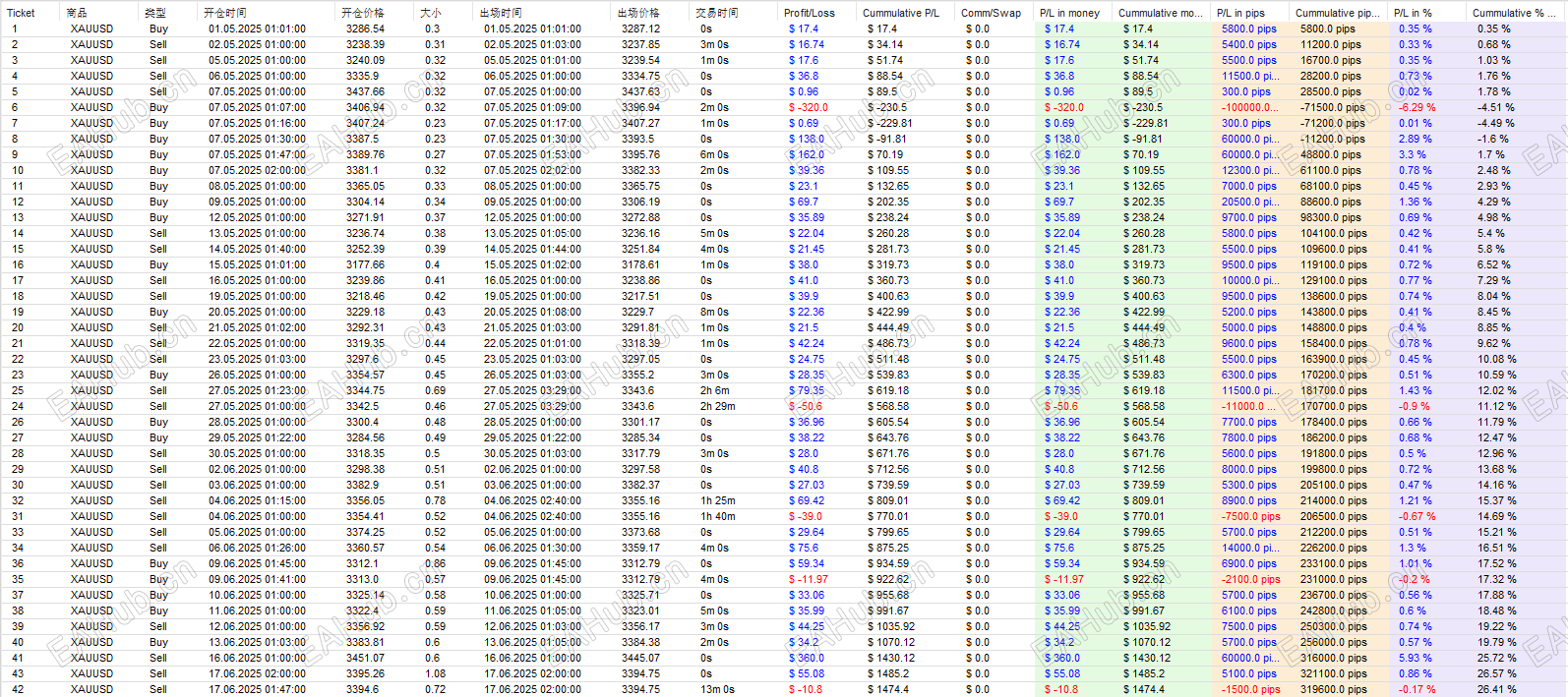The width and height of the screenshot is (1568, 697).
Task: Select lot size 1.08 cell
Action: pyautogui.click(x=436, y=673)
